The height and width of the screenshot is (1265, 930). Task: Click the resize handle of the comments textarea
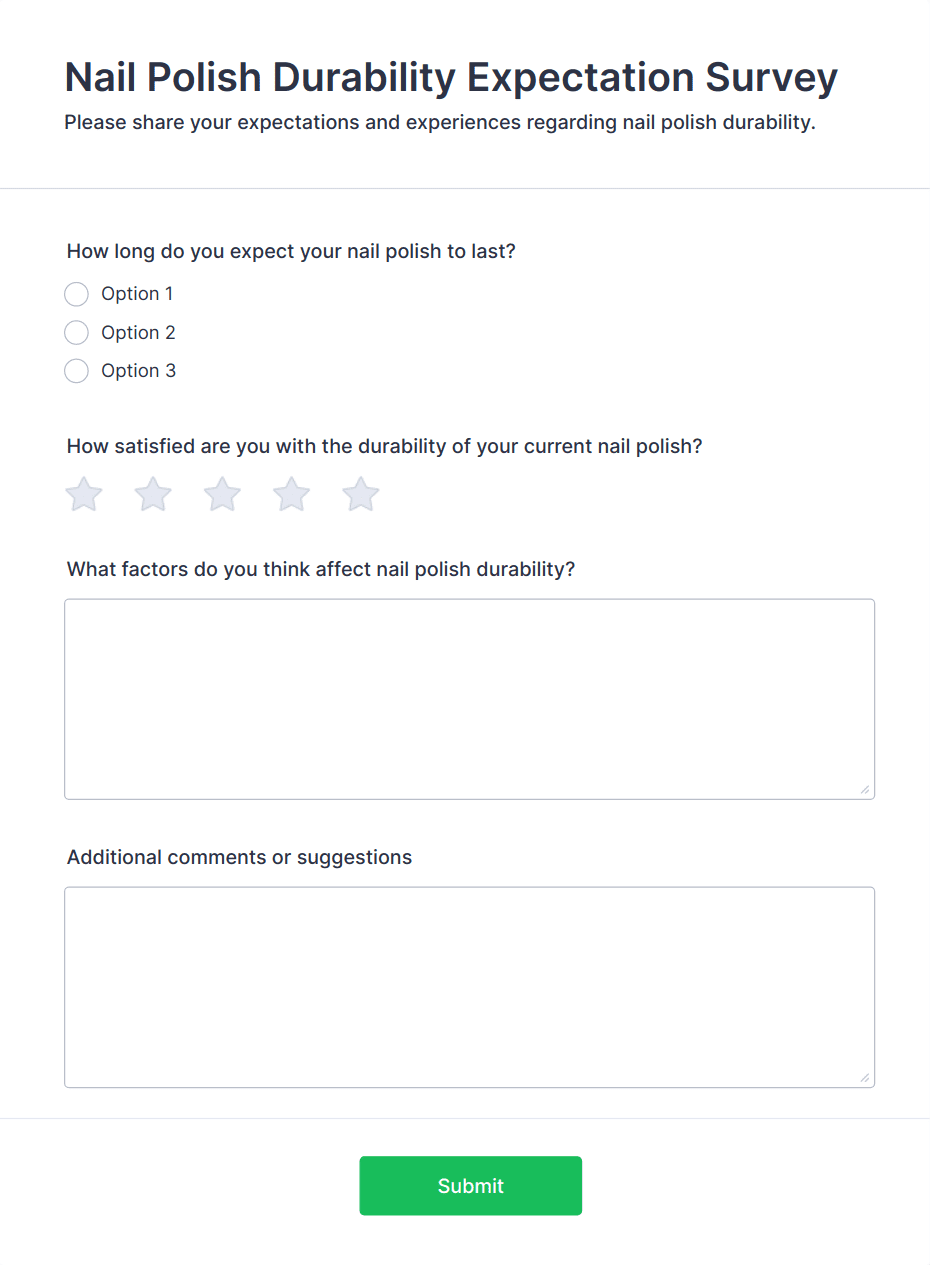[x=865, y=1078]
